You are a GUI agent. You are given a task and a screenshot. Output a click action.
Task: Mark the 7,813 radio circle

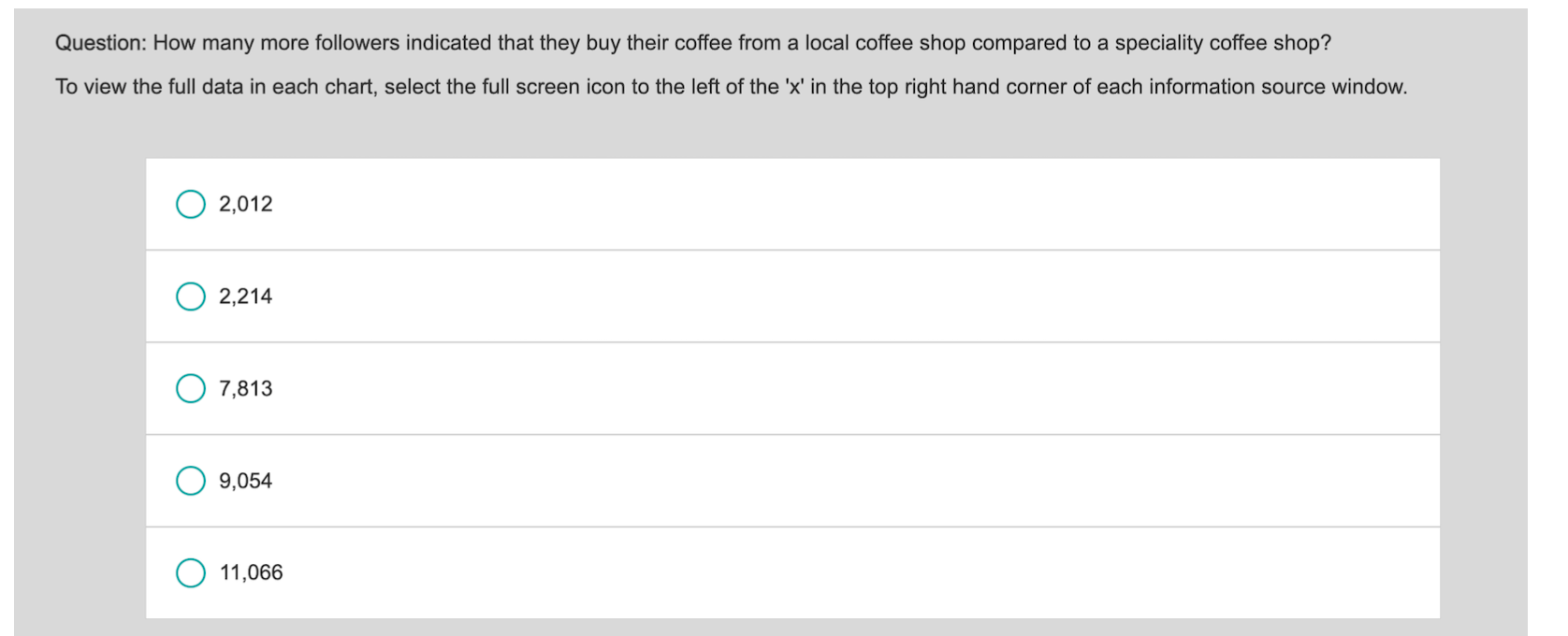pos(191,388)
